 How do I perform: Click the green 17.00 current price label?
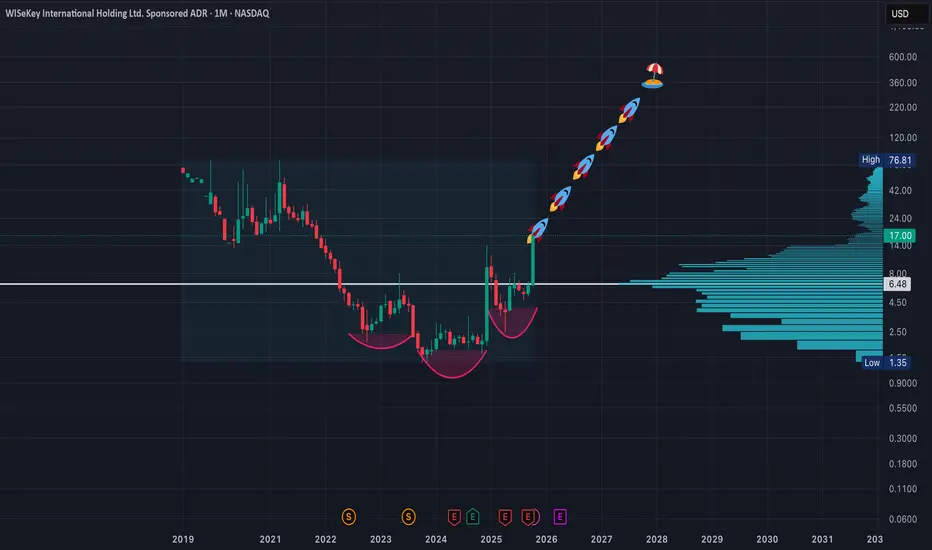coord(900,235)
